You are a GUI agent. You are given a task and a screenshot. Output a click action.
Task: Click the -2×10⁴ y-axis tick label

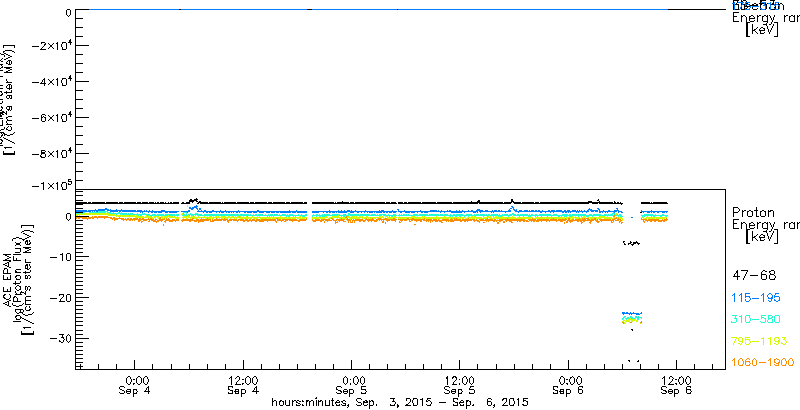(x=51, y=46)
